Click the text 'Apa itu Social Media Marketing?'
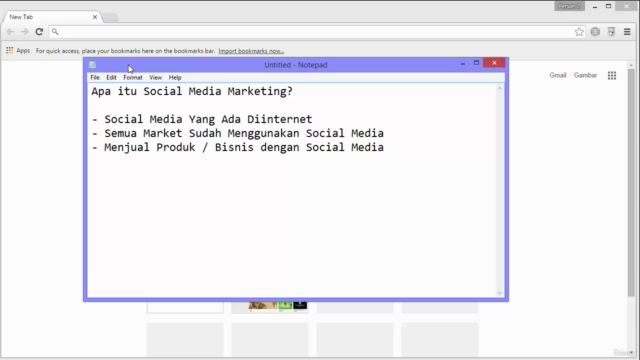The width and height of the screenshot is (640, 360). coord(192,91)
